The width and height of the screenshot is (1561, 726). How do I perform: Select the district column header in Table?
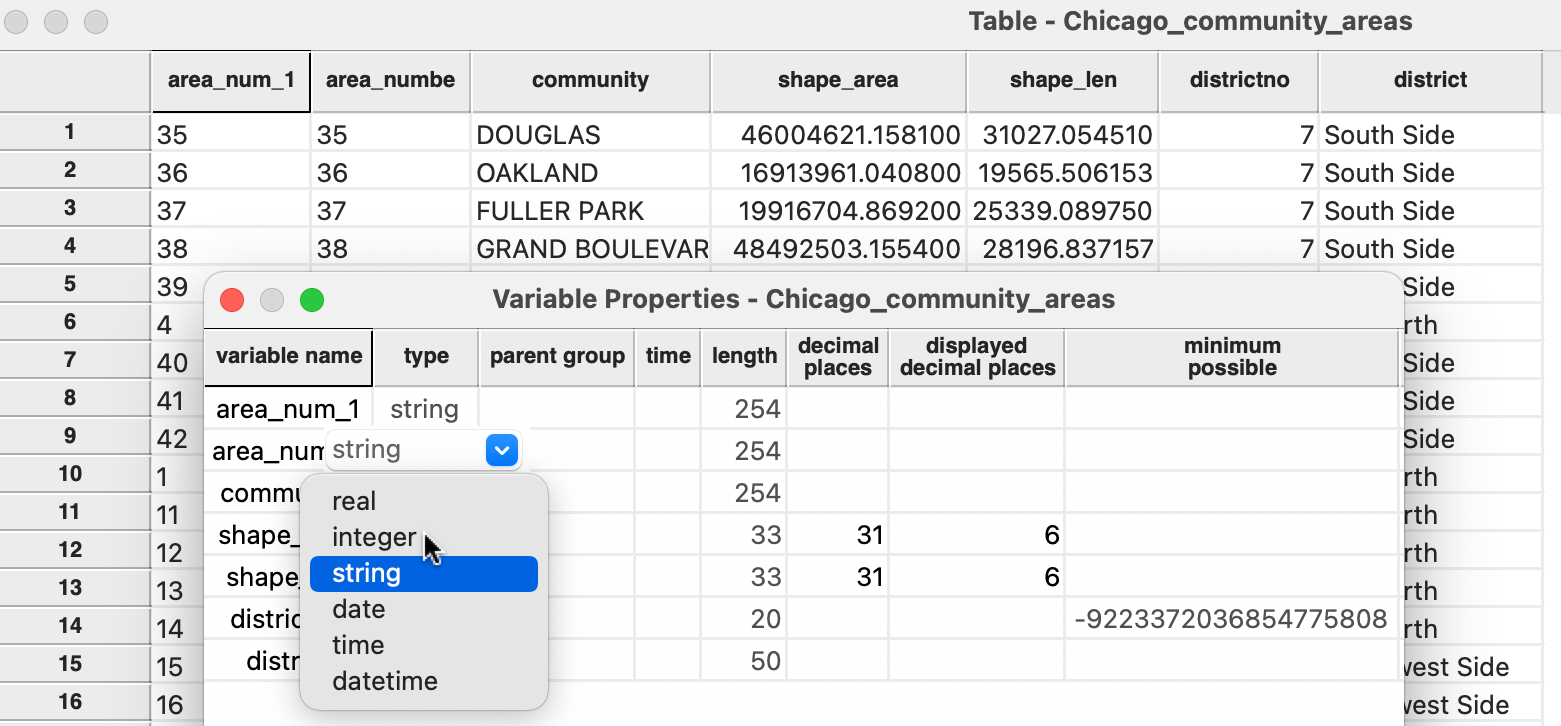1430,81
